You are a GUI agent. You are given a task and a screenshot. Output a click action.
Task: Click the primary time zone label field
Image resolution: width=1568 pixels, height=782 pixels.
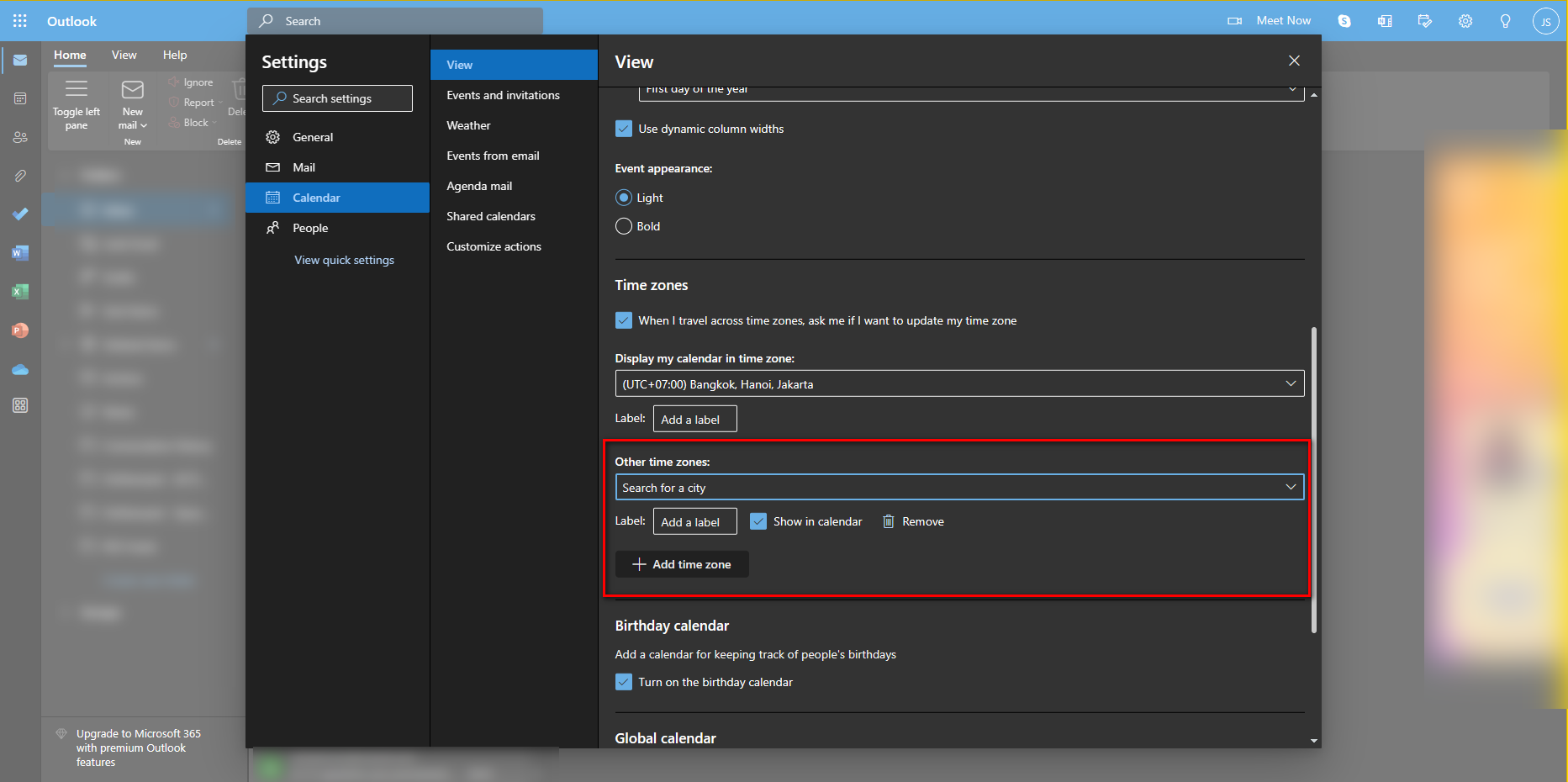pos(694,419)
